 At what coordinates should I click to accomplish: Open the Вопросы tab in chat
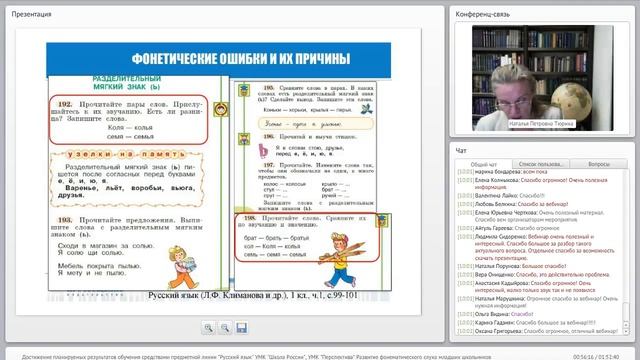pos(599,164)
